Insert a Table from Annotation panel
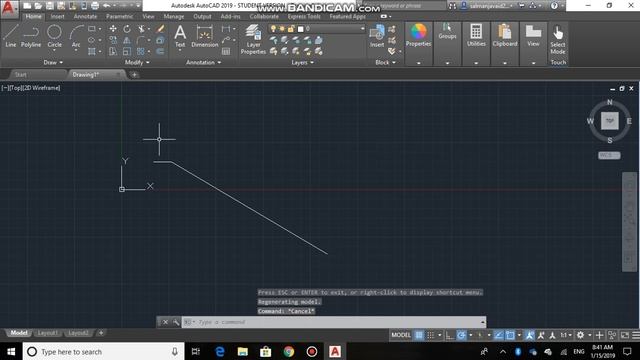The image size is (640, 360). (x=226, y=51)
